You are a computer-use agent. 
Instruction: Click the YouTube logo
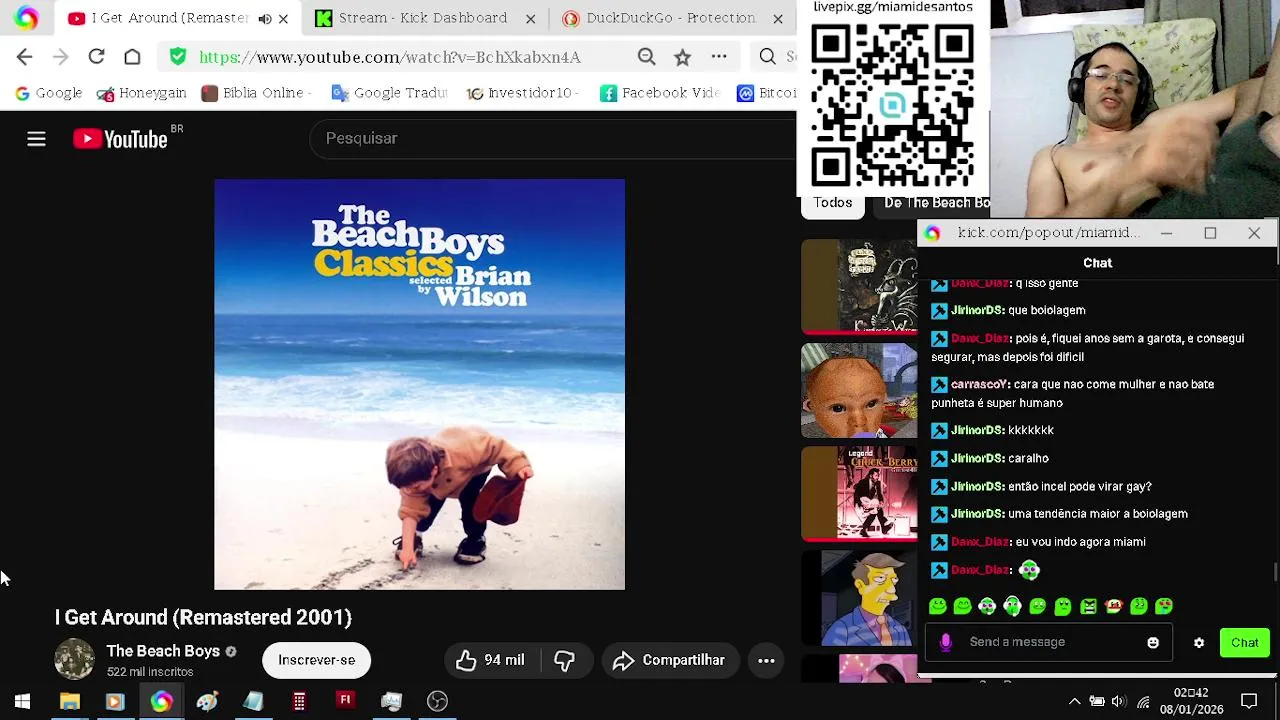[120, 139]
